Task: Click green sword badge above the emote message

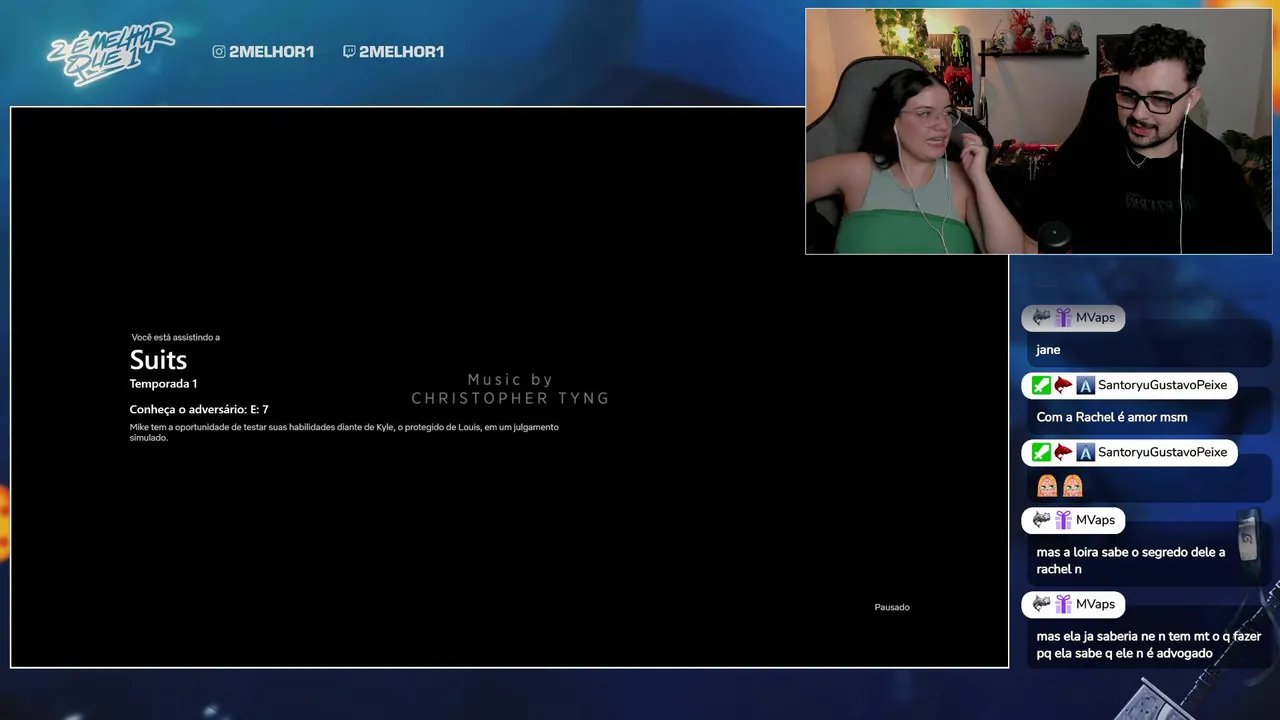Action: point(1041,452)
